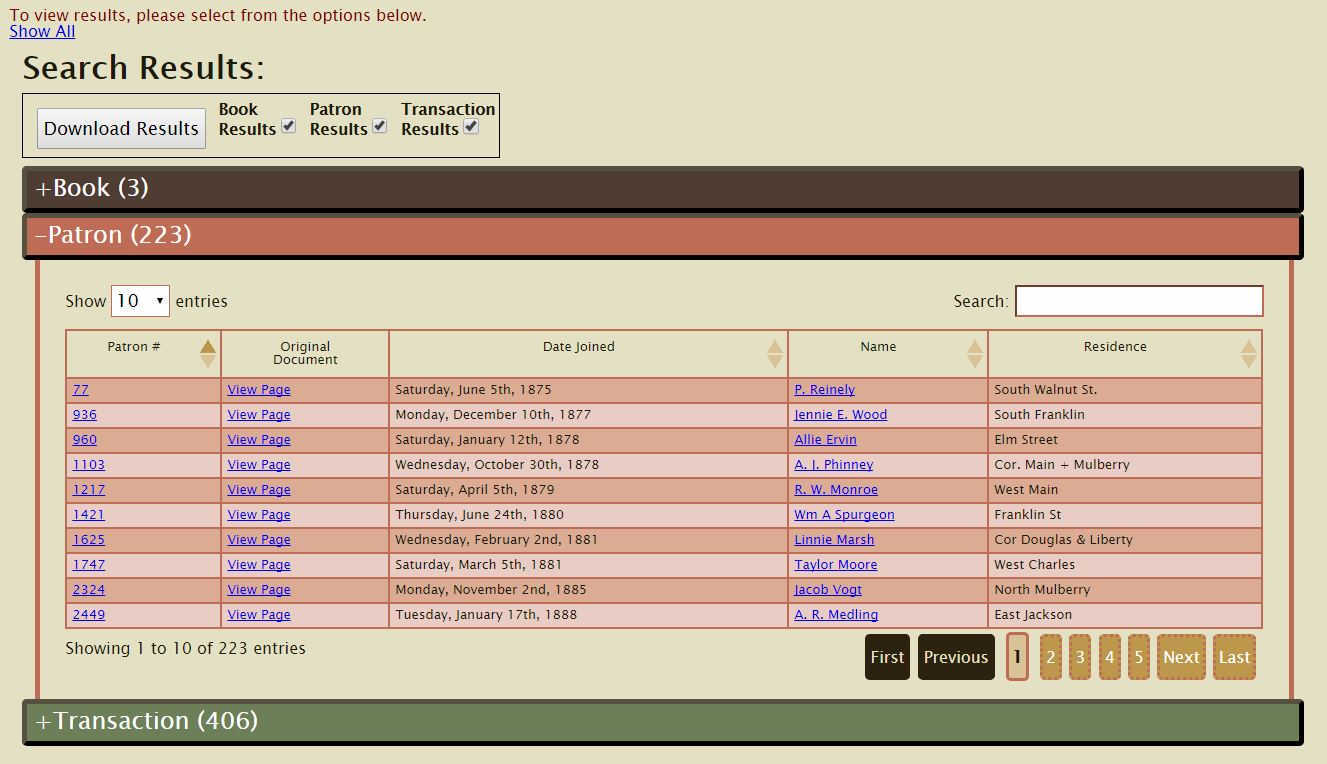Image resolution: width=1327 pixels, height=764 pixels.
Task: Click the Residence ascending sort arrow
Action: click(x=1249, y=348)
